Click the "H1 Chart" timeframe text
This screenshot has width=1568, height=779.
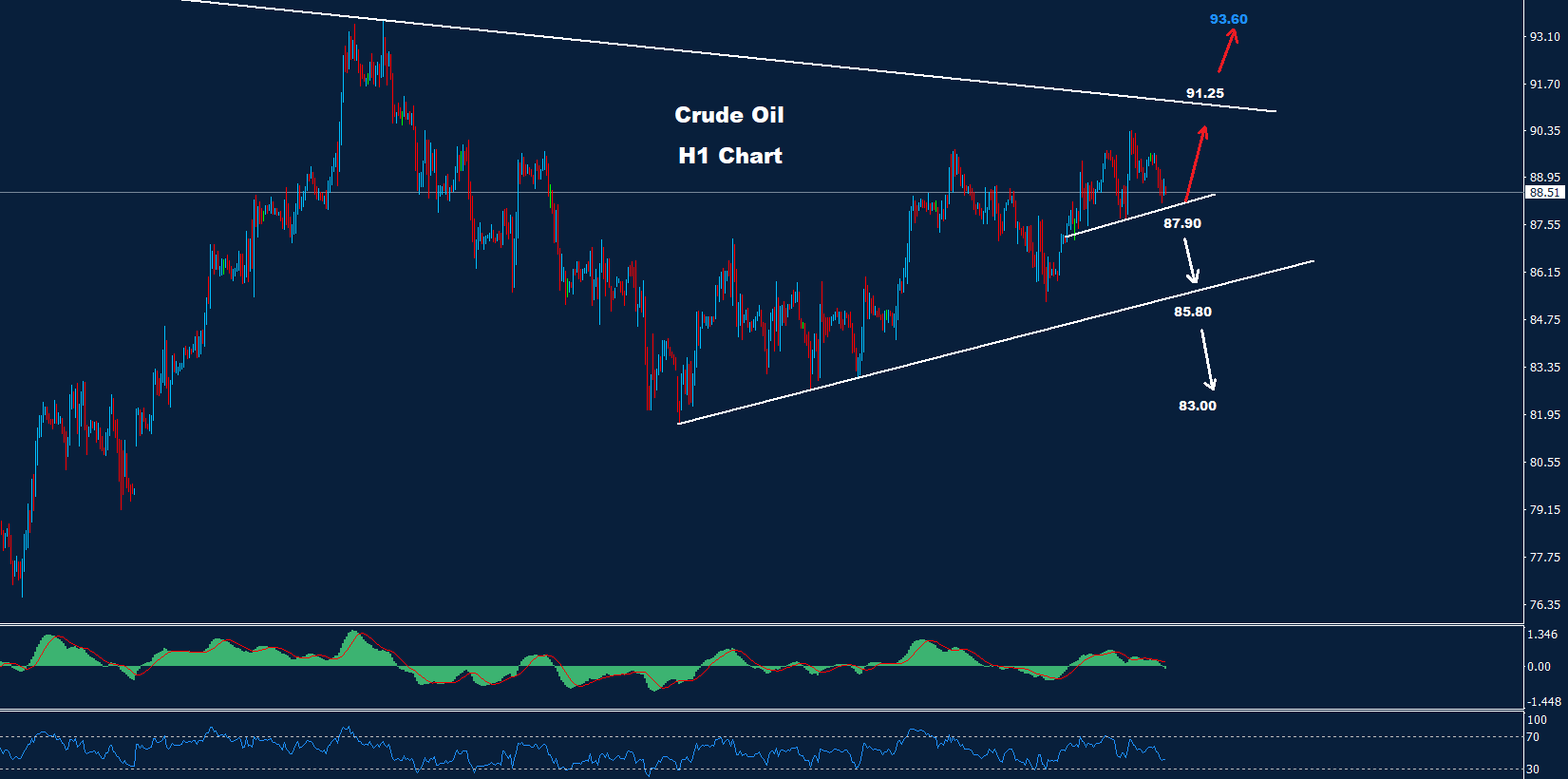[729, 156]
